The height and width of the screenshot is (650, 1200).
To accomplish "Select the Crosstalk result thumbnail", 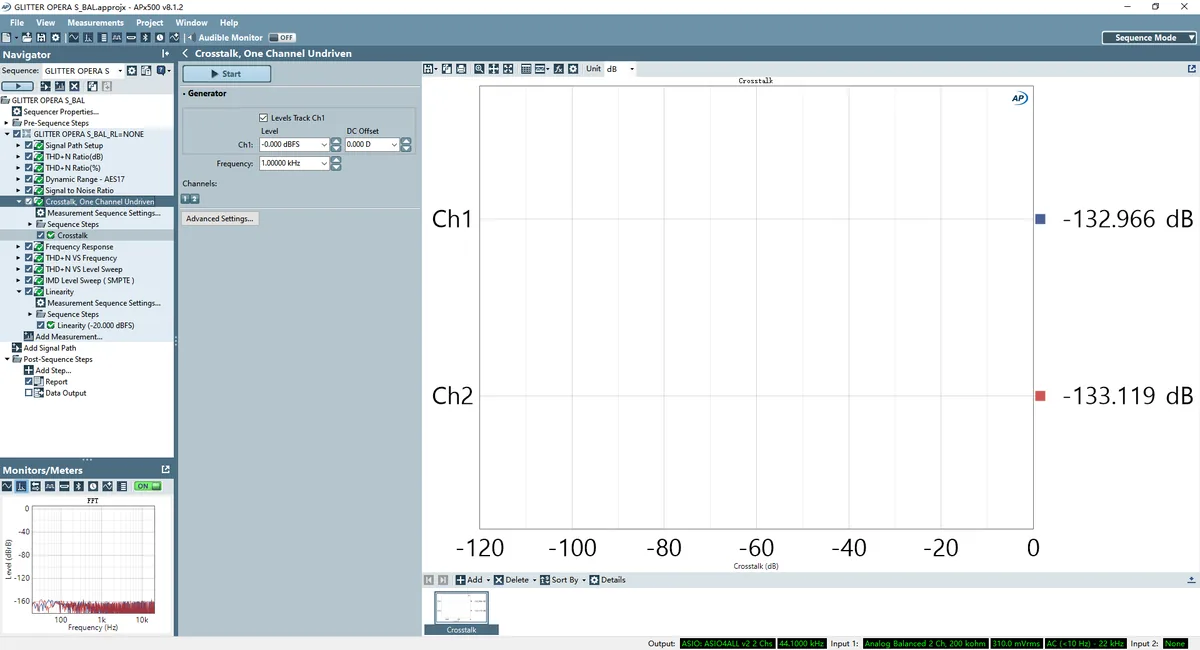I will point(462,613).
